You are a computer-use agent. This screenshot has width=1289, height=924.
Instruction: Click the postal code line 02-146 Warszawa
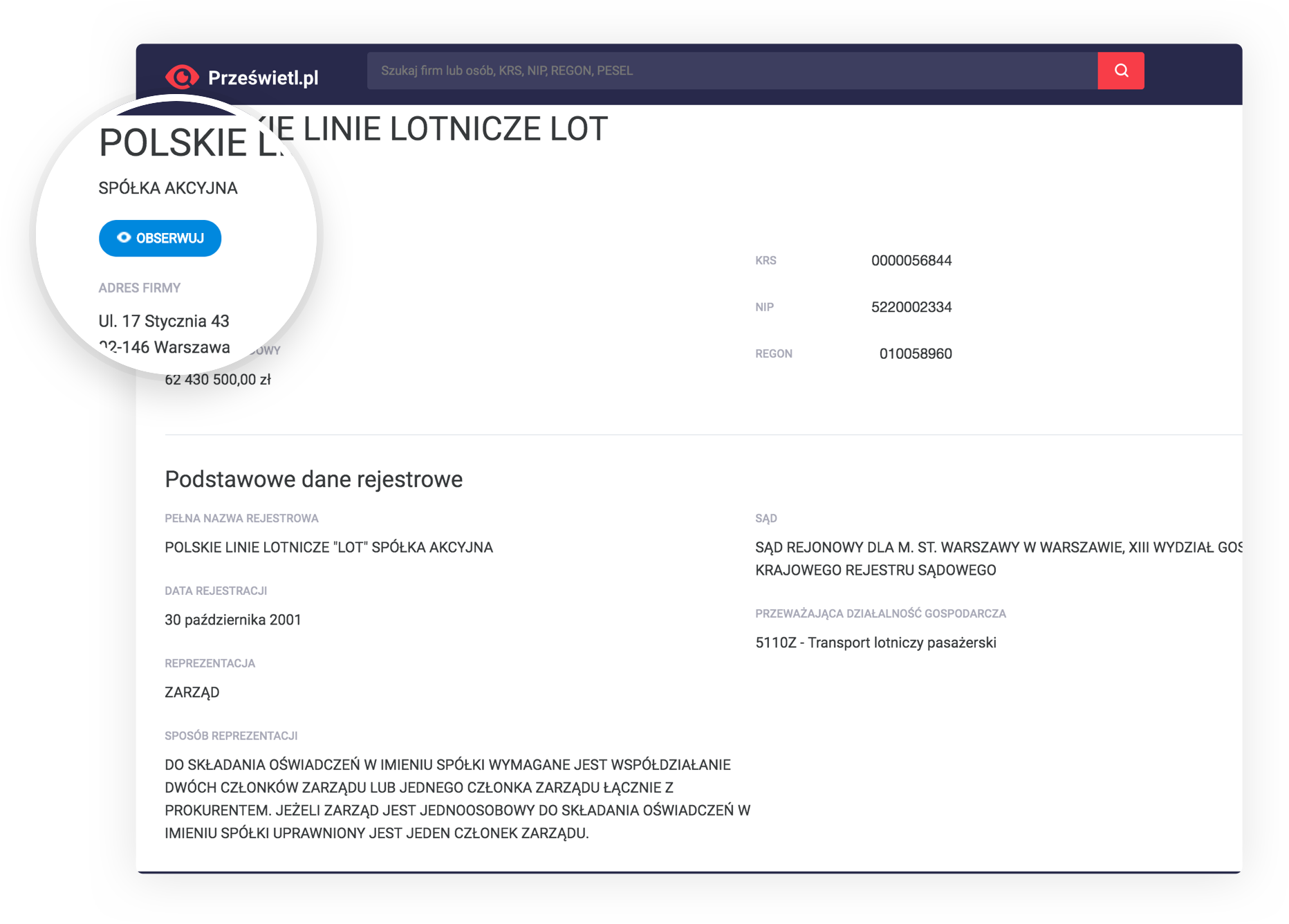click(166, 347)
